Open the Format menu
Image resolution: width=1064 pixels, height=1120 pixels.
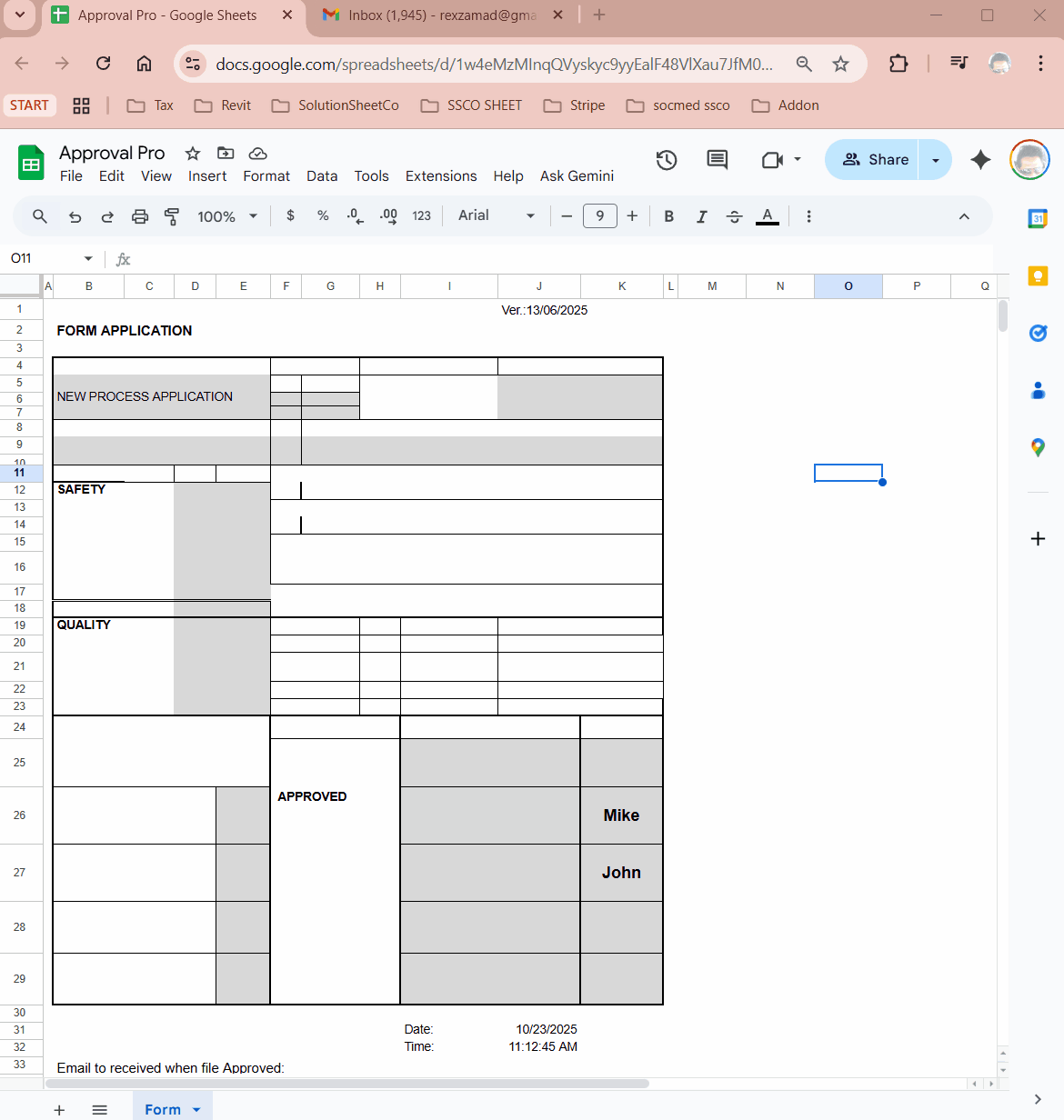tap(266, 176)
